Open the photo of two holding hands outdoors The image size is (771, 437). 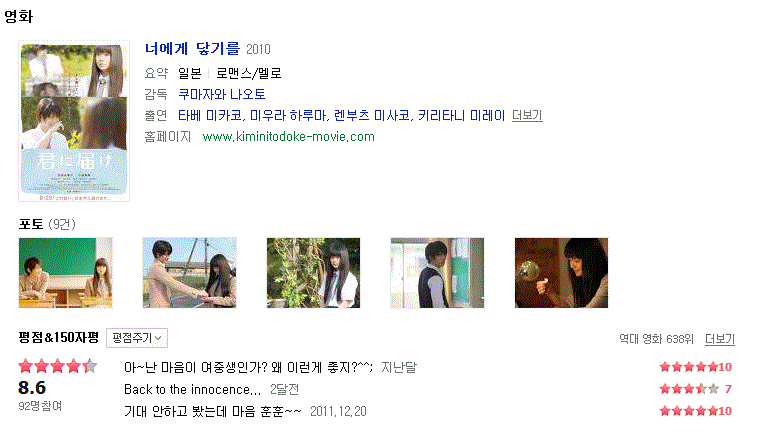tap(190, 273)
